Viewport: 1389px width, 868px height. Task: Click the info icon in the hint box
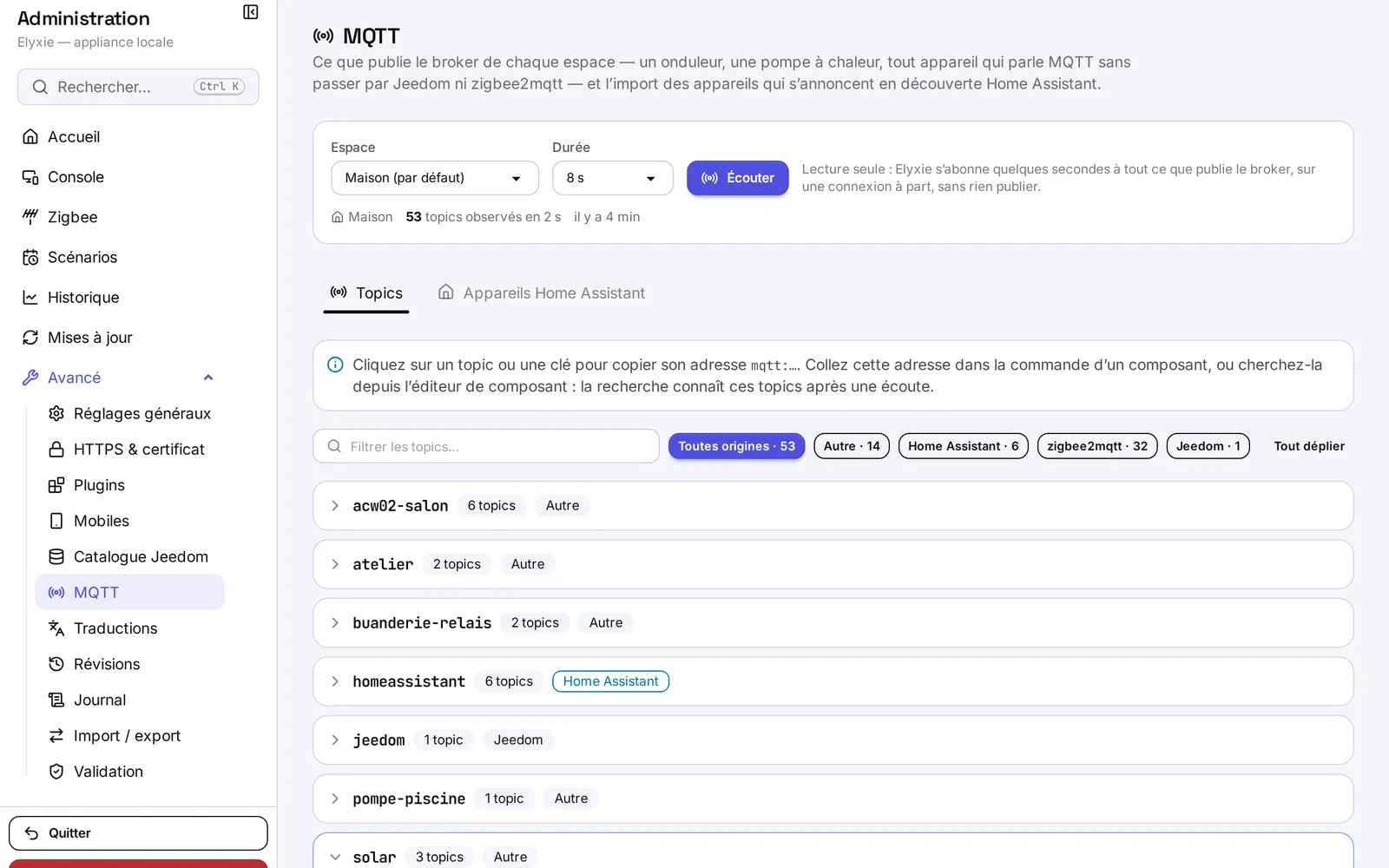tap(335, 365)
